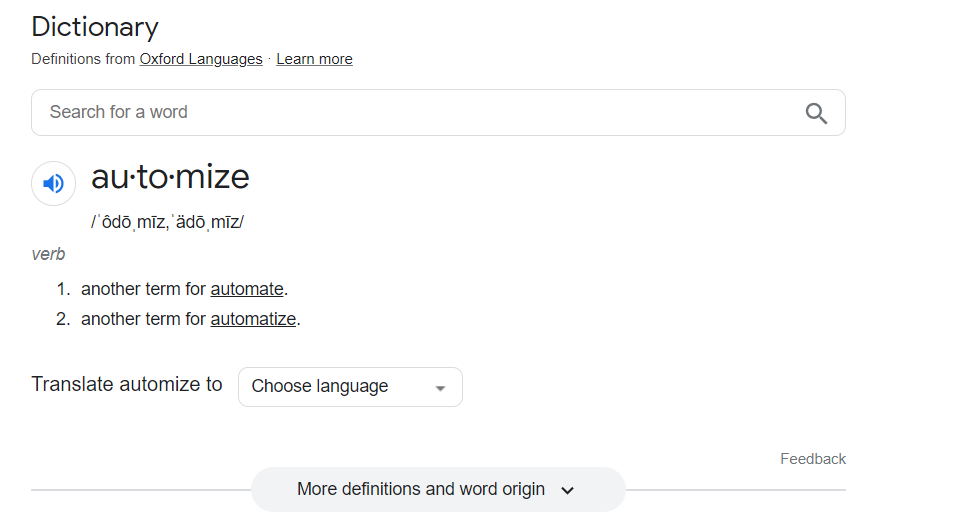Click the Definitions from text

tap(83, 59)
